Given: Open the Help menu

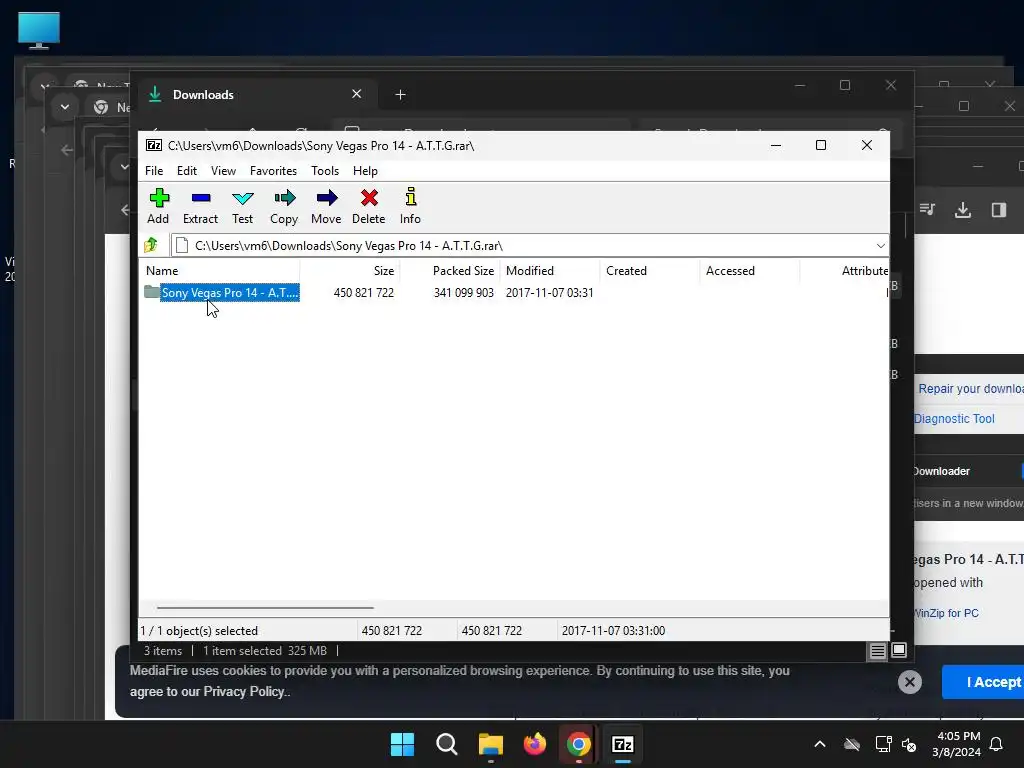Looking at the screenshot, I should click(365, 170).
